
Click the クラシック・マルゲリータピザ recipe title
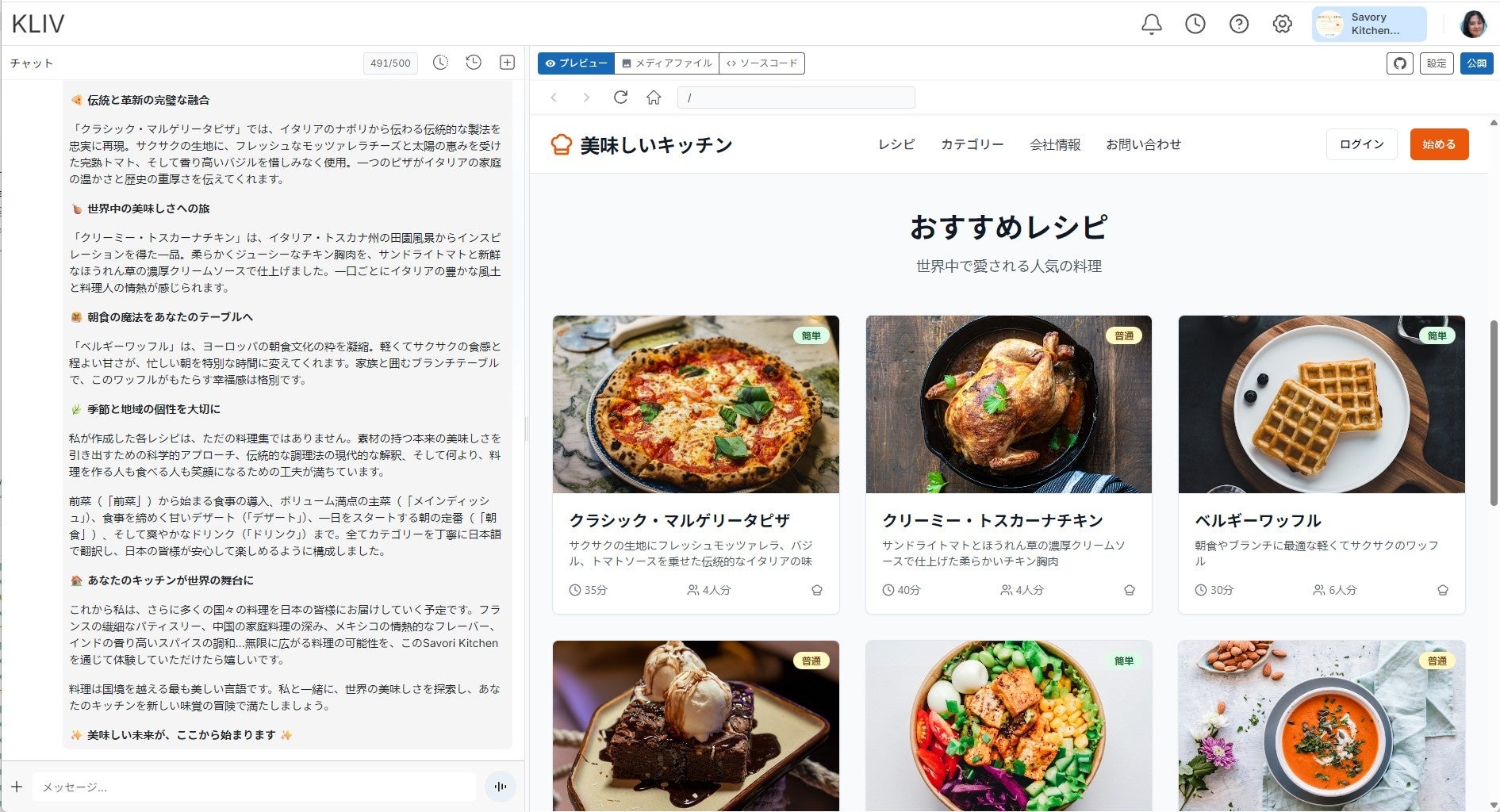680,520
